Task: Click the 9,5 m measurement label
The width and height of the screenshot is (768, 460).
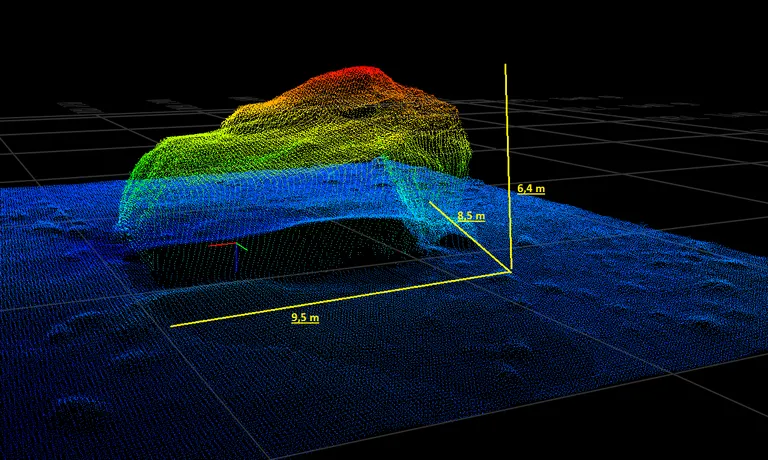Action: coord(304,317)
